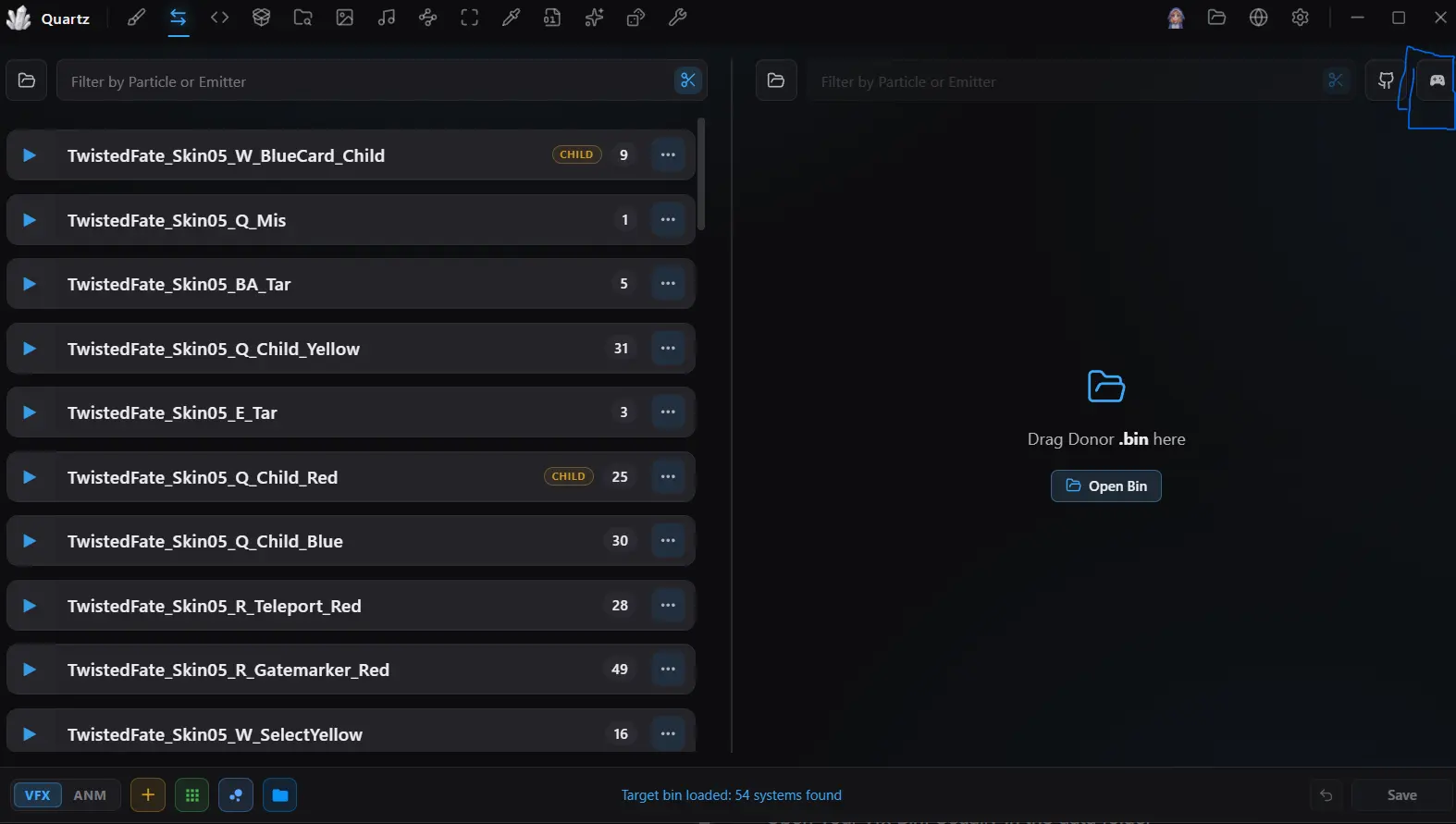Image resolution: width=1456 pixels, height=824 pixels.
Task: Click the GitHub icon button
Action: click(1386, 80)
